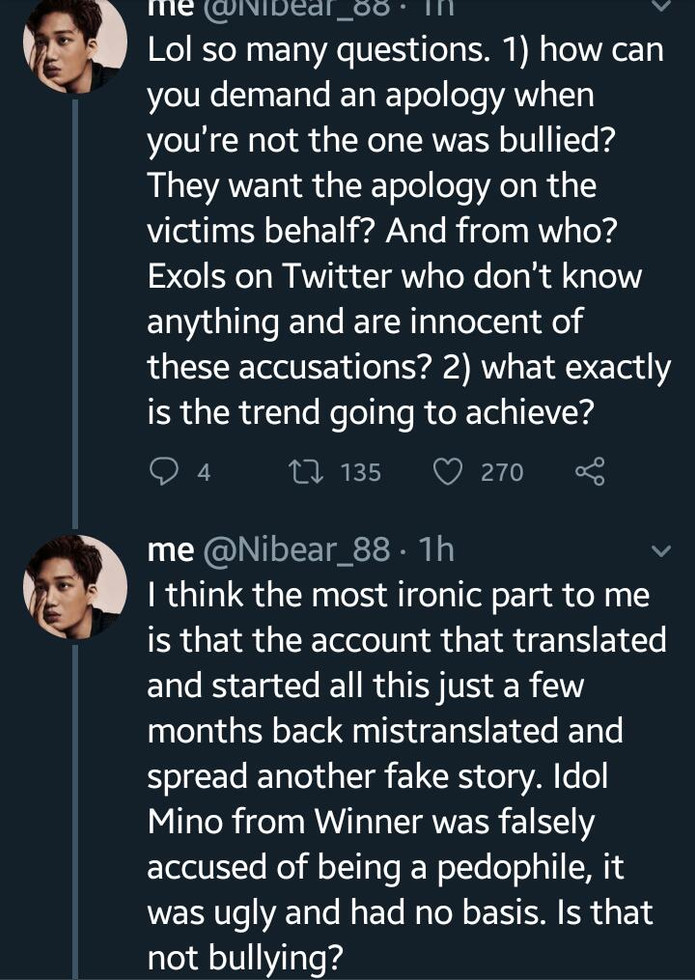The image size is (695, 980).
Task: View the retweet count 135
Action: click(x=361, y=472)
